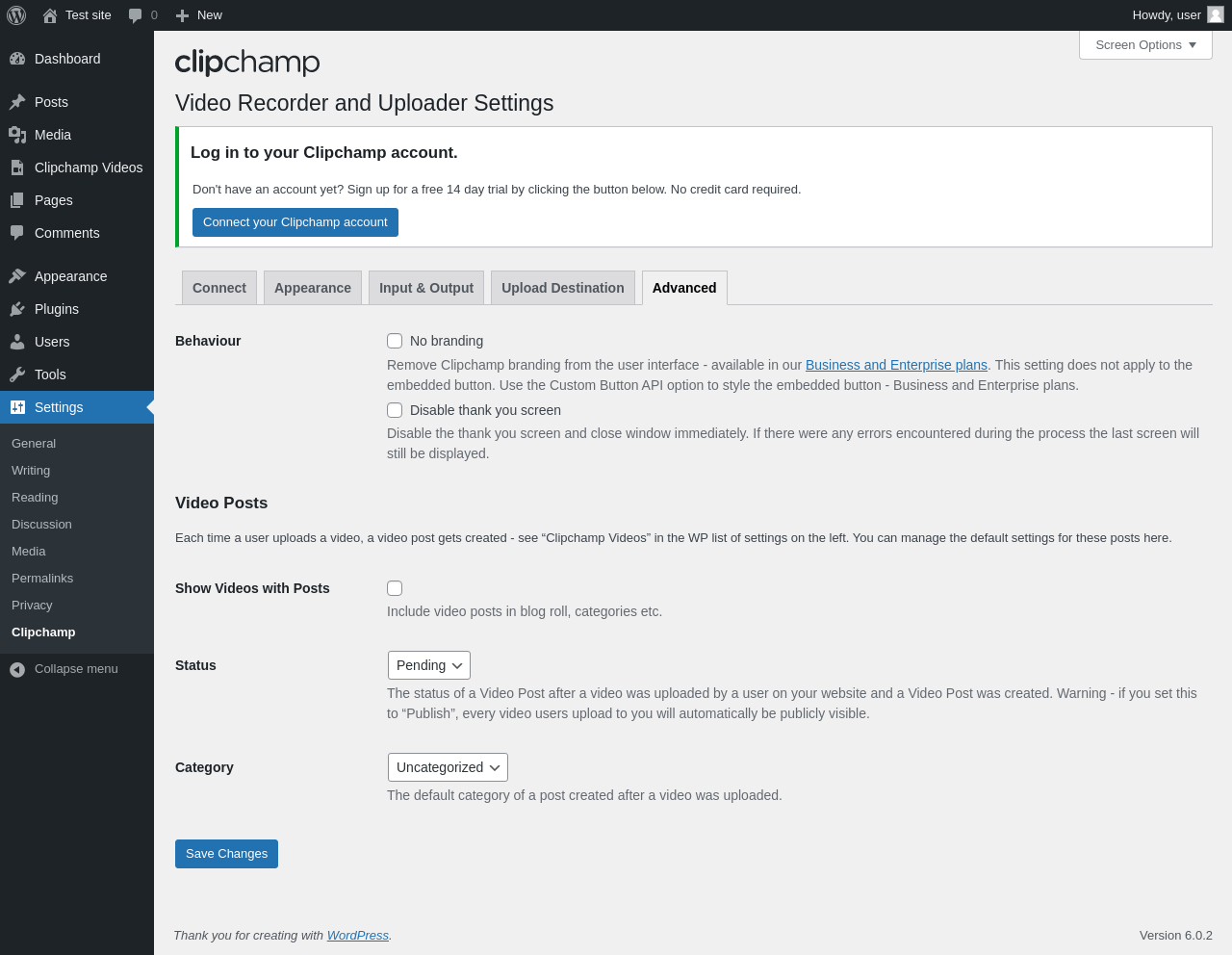Click the WordPress logo icon
1232x955 pixels.
[x=16, y=15]
